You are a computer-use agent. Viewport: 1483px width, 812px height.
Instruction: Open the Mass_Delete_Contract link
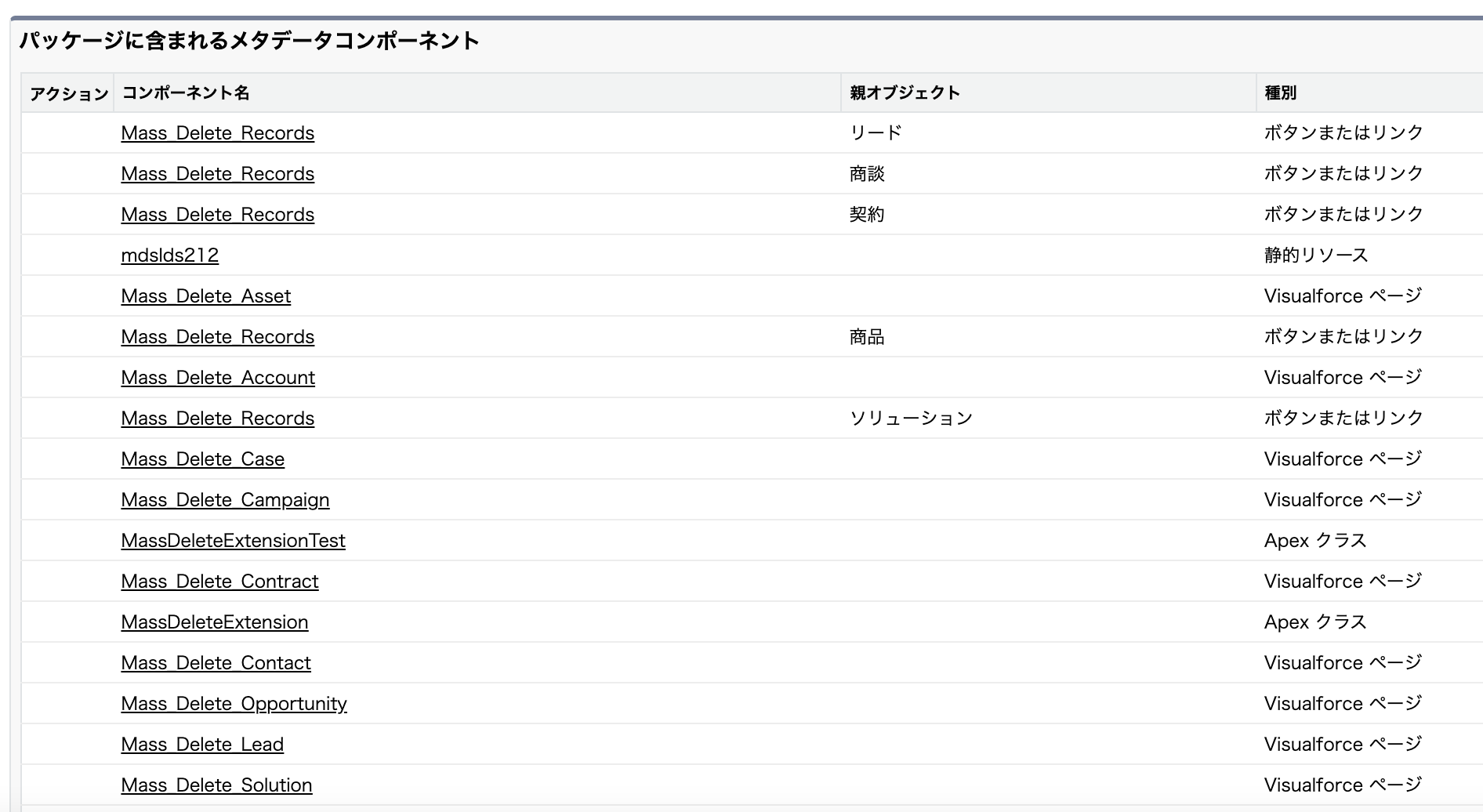220,582
